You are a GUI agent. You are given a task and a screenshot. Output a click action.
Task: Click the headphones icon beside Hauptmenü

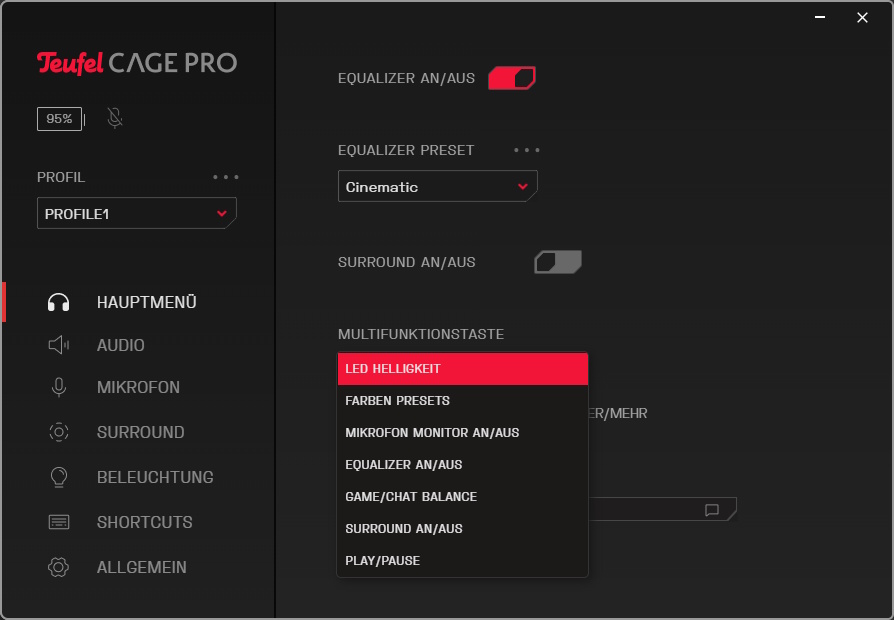[59, 302]
